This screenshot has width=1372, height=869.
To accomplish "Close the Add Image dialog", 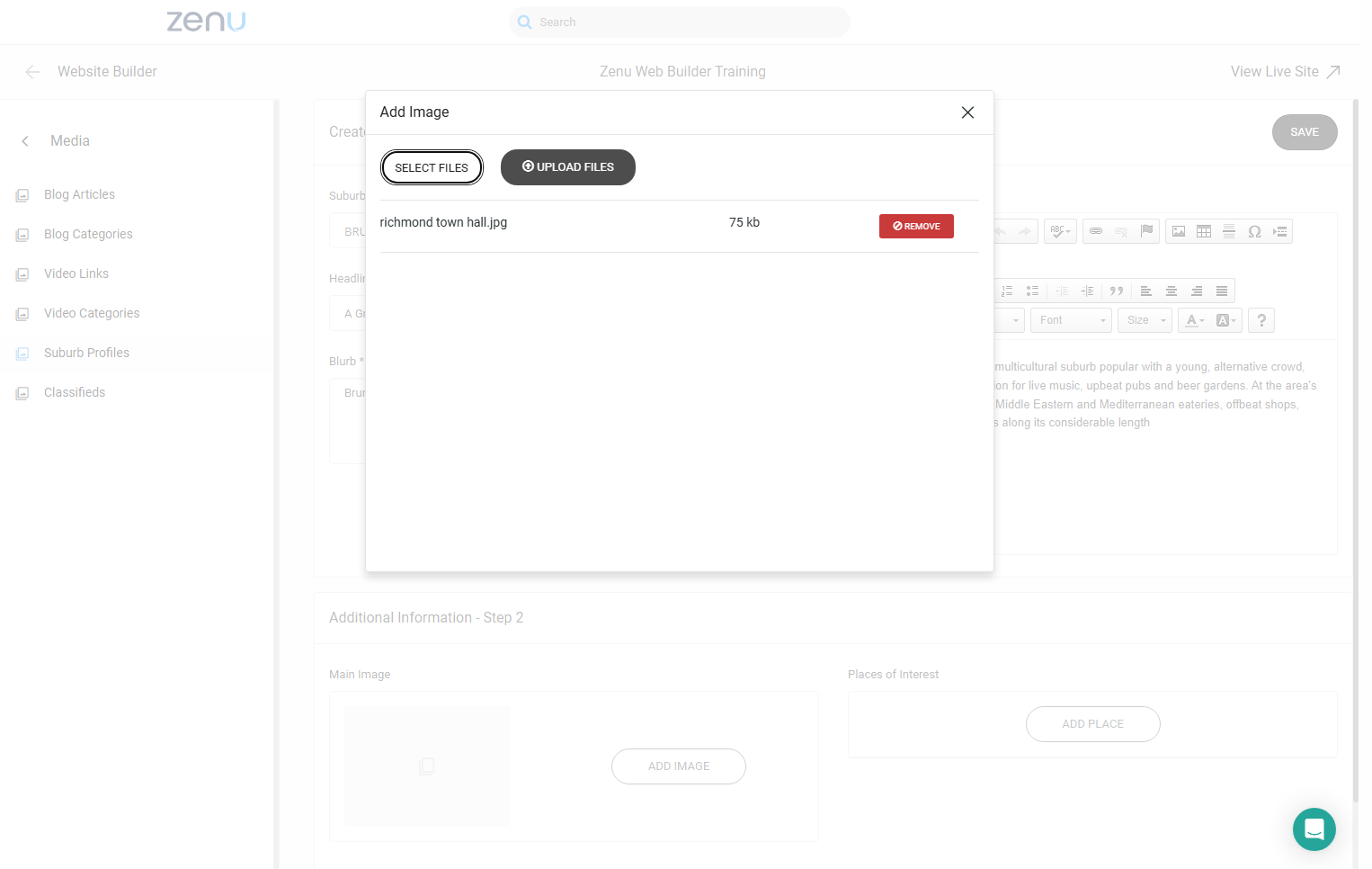I will (967, 112).
